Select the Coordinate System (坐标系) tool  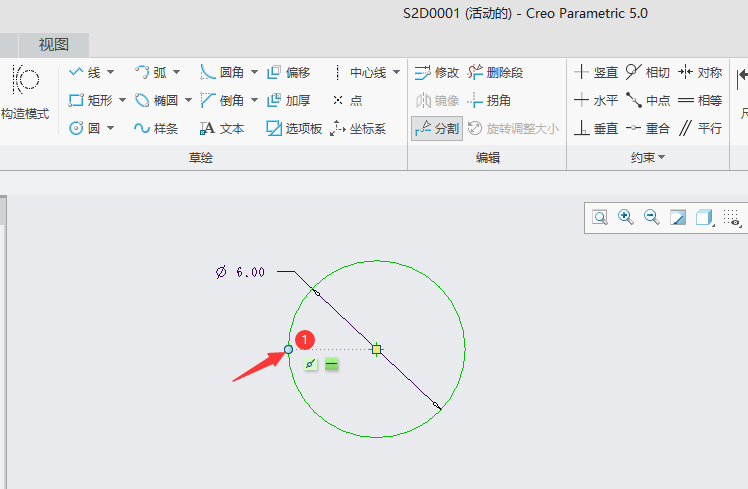[358, 128]
